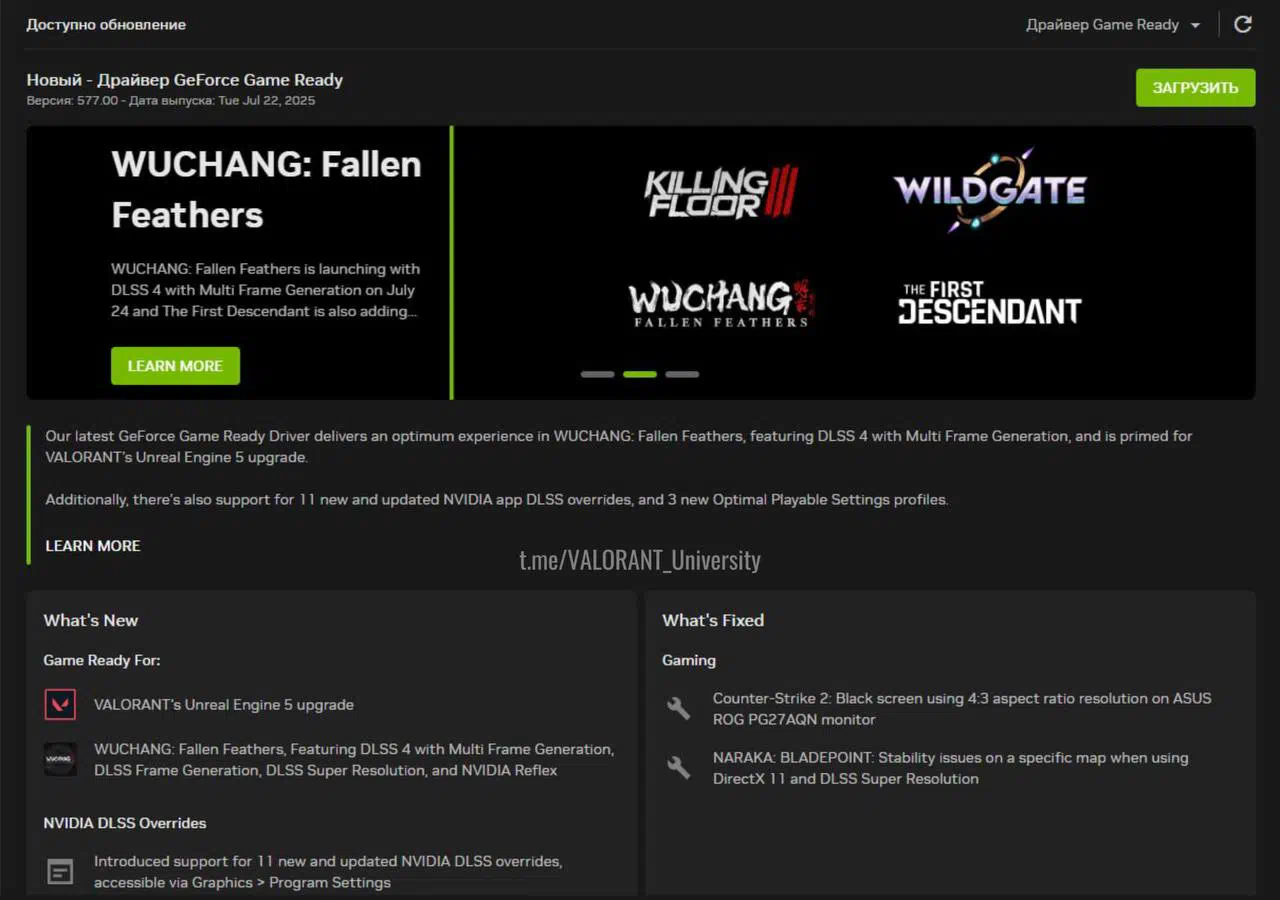Image resolution: width=1280 pixels, height=900 pixels.
Task: Click the green LEARN MORE banner button
Action: coord(175,366)
